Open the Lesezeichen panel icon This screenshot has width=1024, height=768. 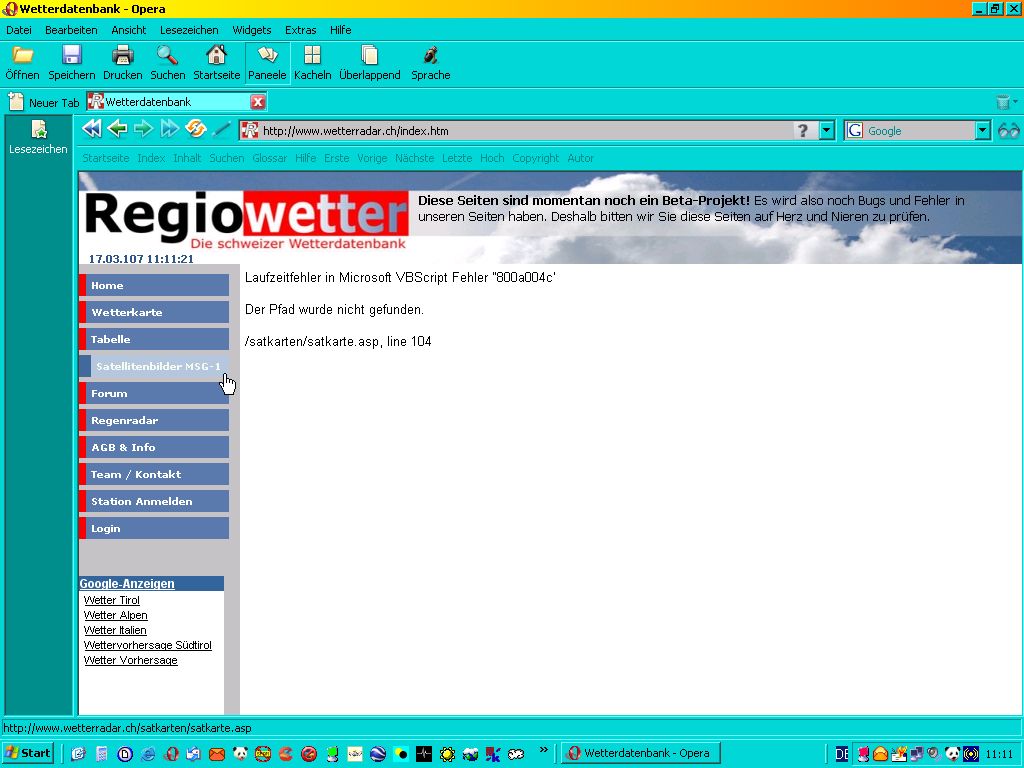(39, 136)
